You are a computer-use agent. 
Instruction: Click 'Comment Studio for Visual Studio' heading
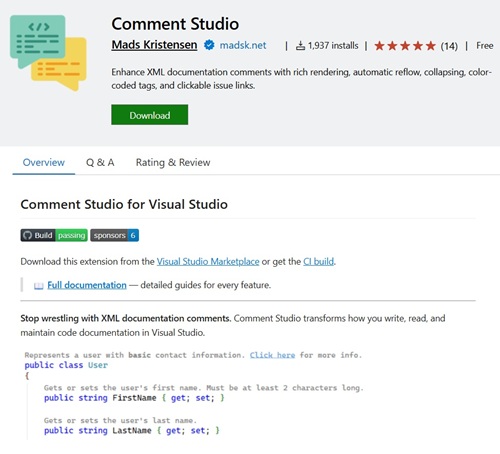coord(124,204)
